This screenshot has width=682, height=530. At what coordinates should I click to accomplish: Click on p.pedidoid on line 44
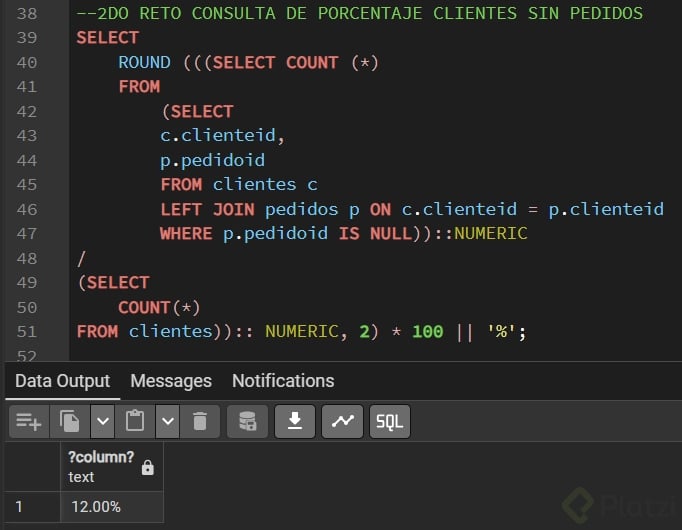coord(213,160)
